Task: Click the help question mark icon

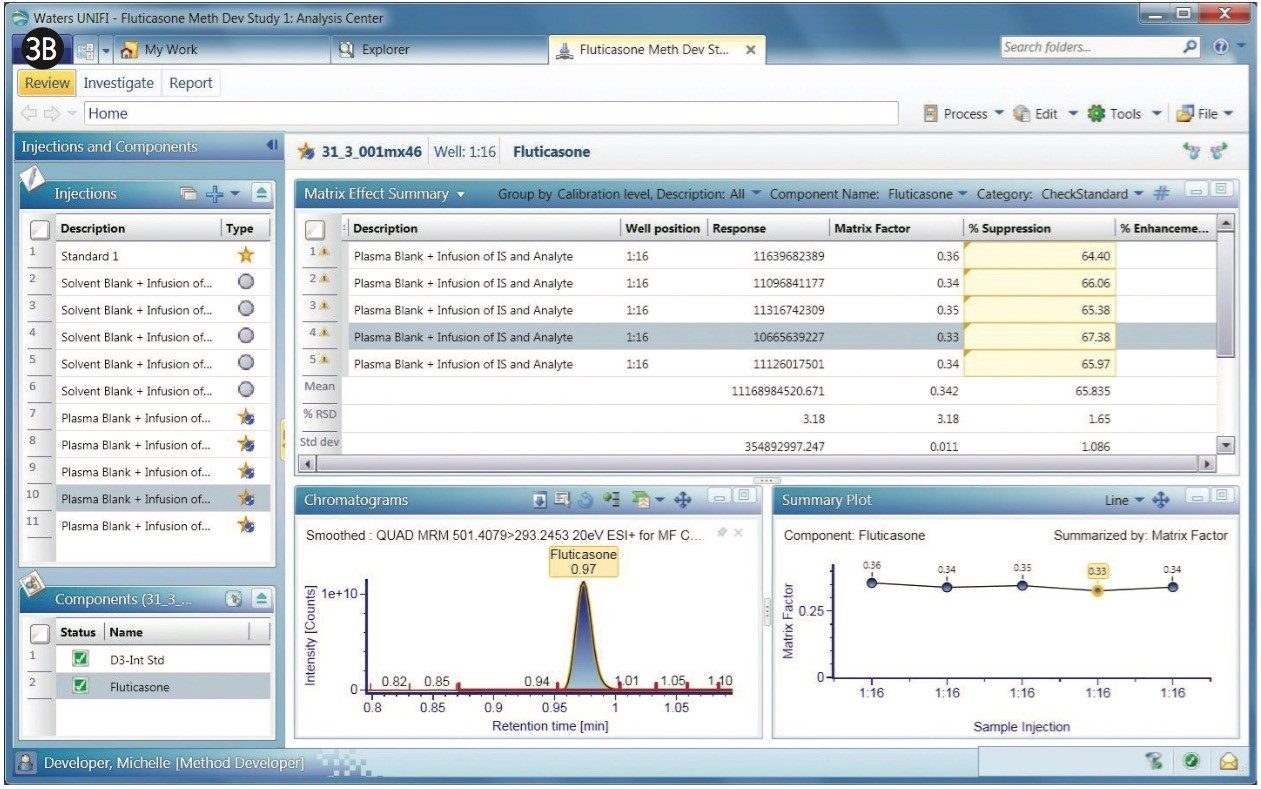Action: (1220, 47)
